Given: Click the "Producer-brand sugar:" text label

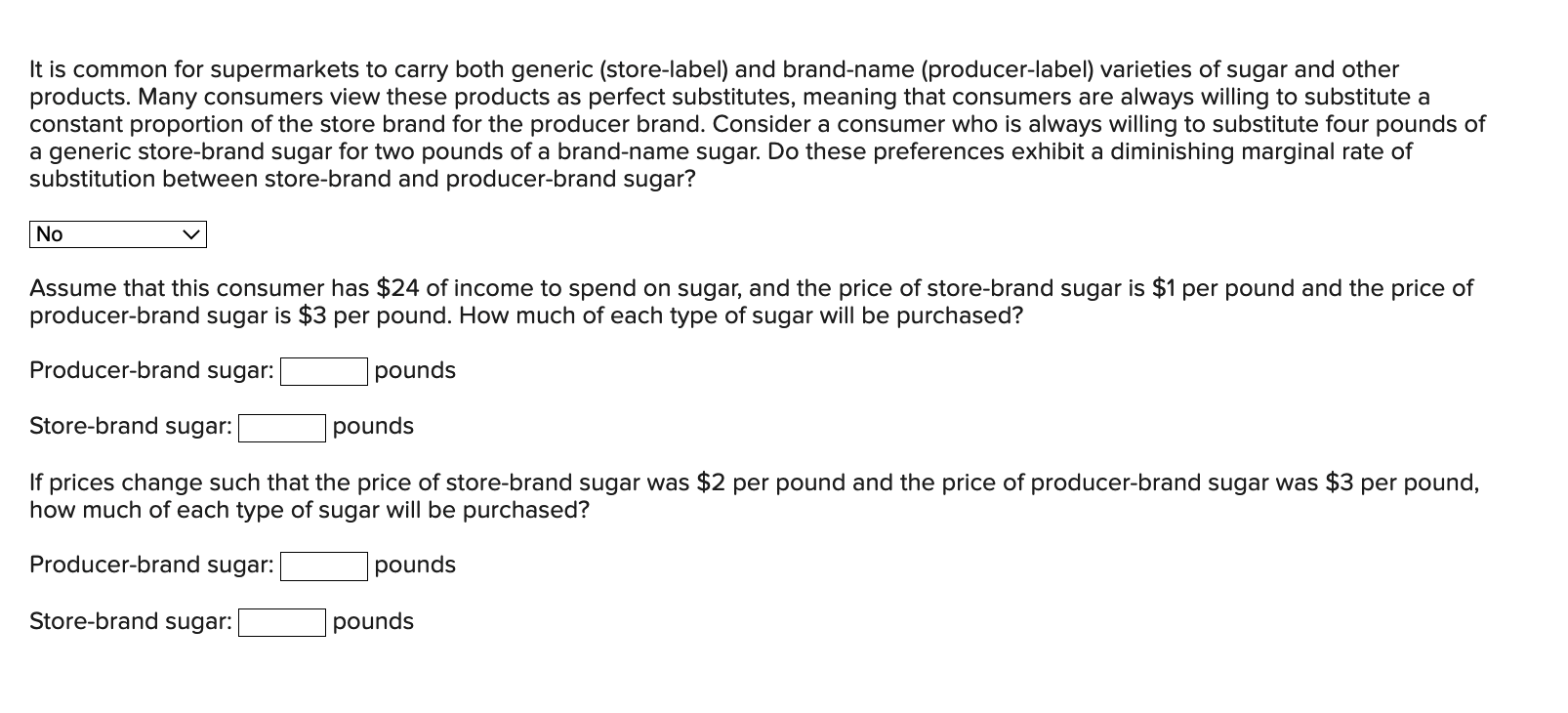Looking at the screenshot, I should tap(151, 371).
